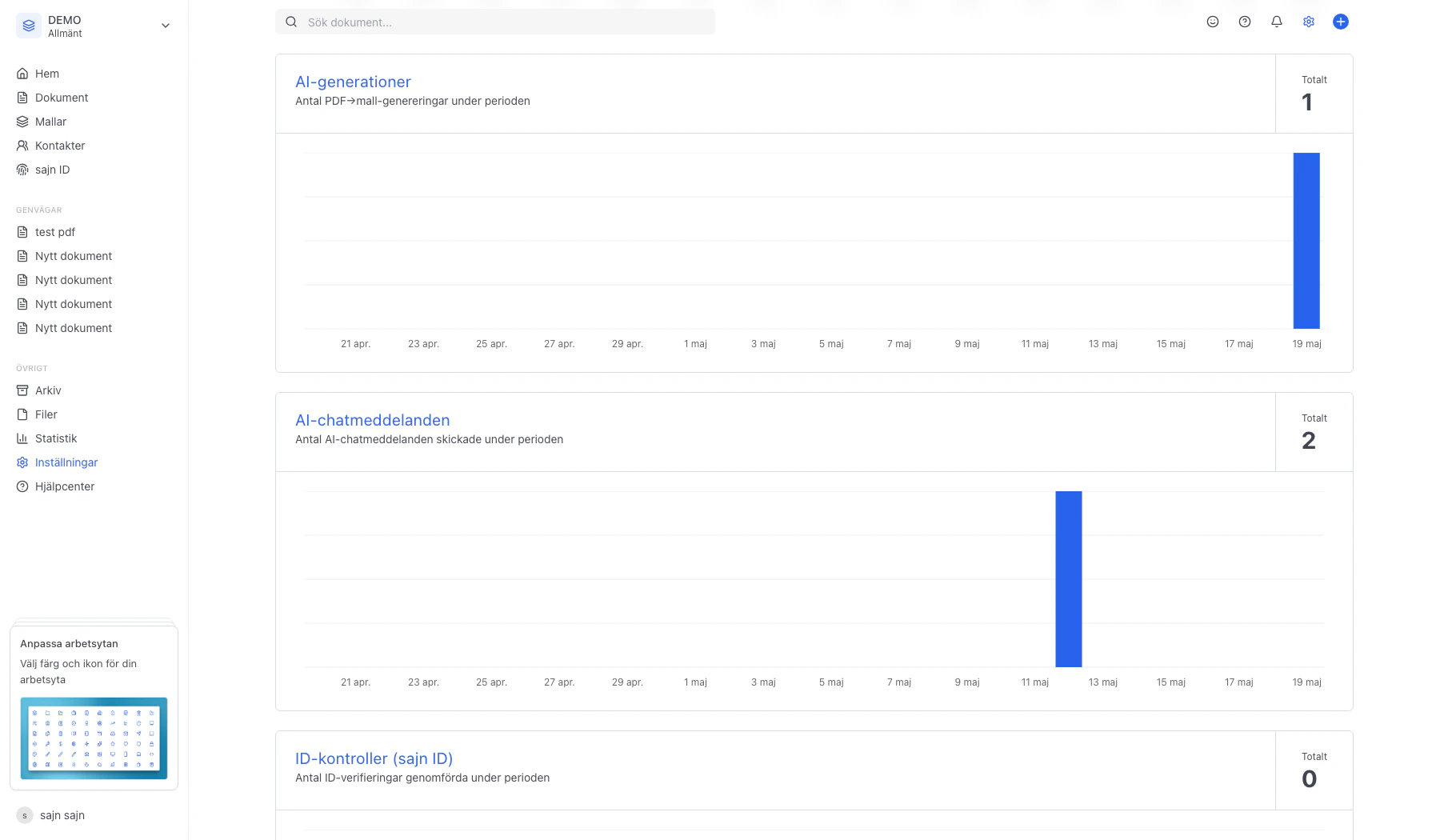The width and height of the screenshot is (1440, 840).
Task: Click the Sök dokument search field
Action: (x=495, y=22)
